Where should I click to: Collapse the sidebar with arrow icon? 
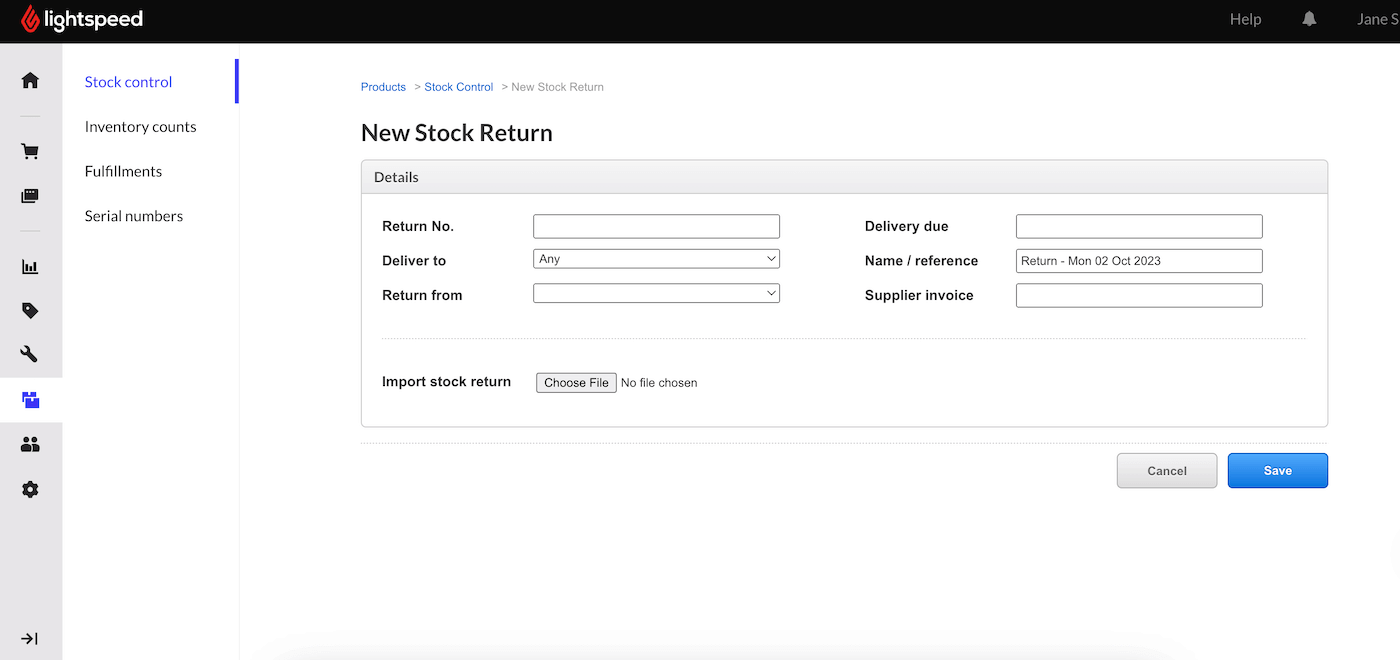click(x=30, y=638)
